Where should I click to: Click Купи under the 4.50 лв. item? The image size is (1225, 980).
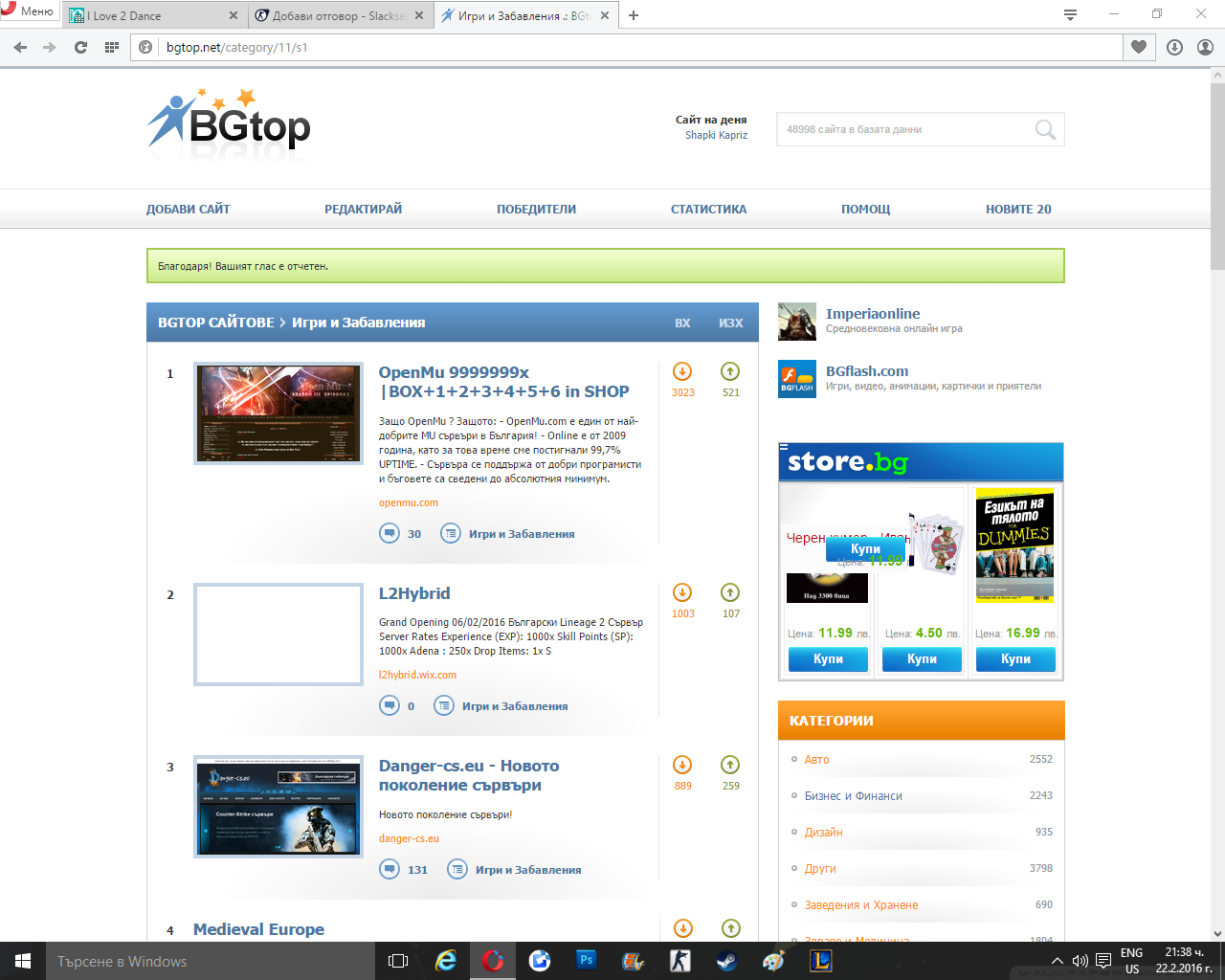(x=922, y=659)
